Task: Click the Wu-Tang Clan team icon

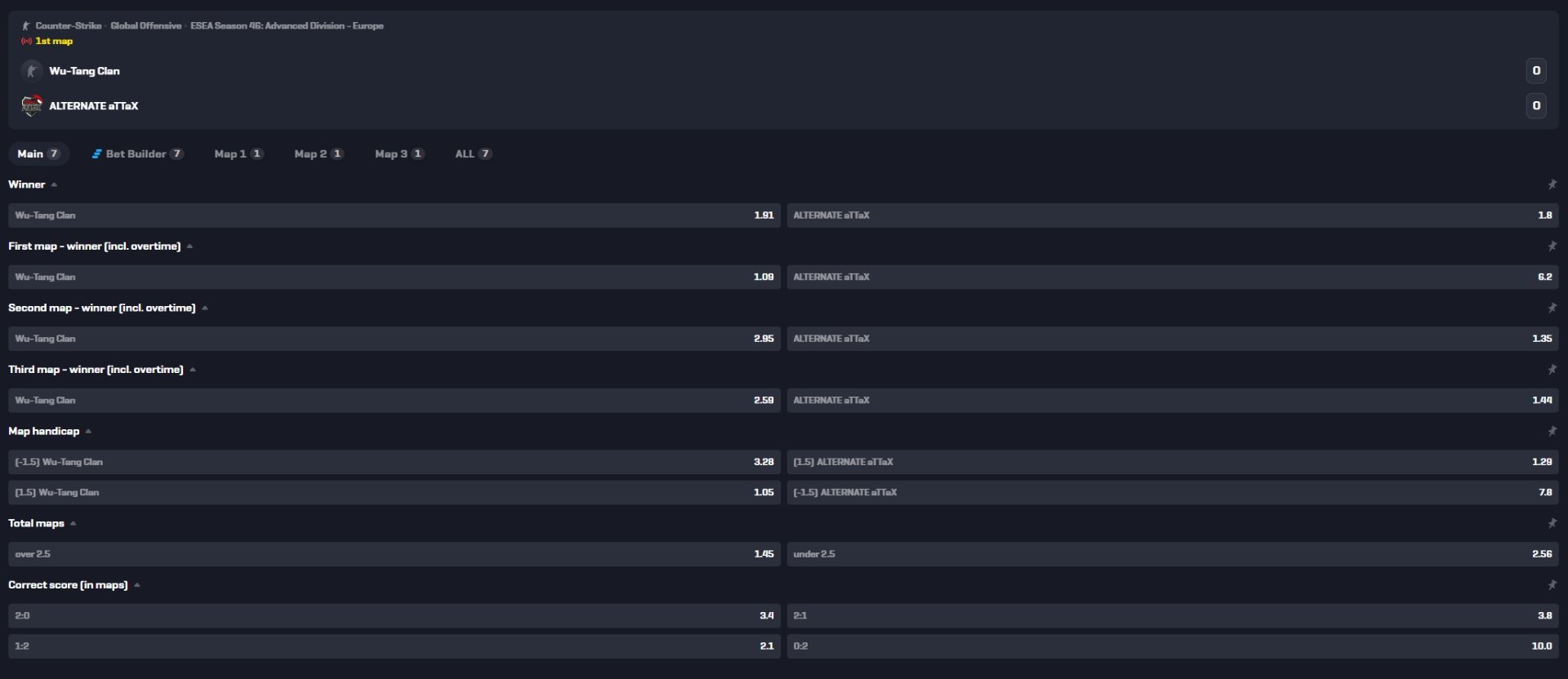Action: 31,71
